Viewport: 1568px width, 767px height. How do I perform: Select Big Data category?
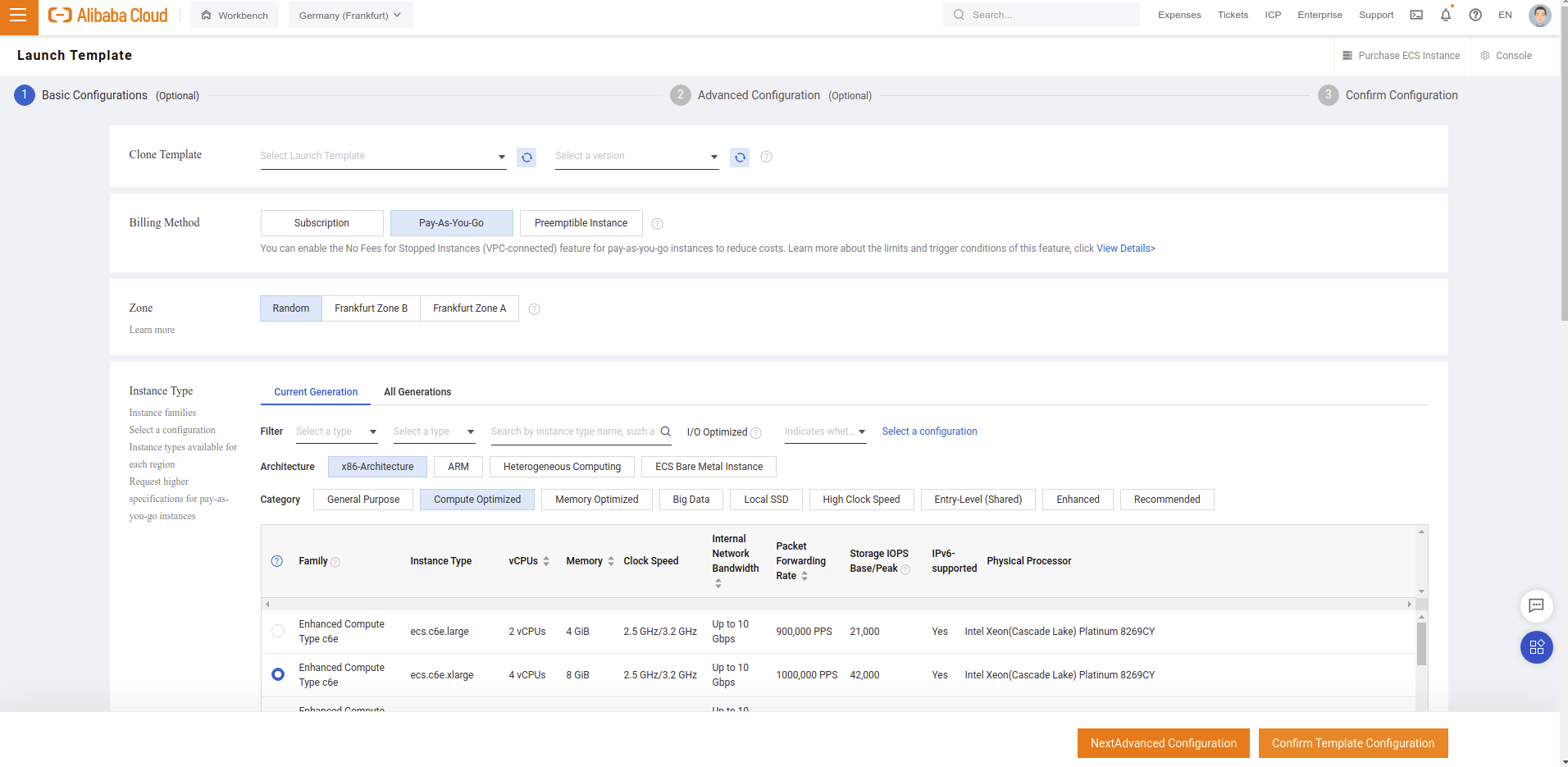pos(691,500)
